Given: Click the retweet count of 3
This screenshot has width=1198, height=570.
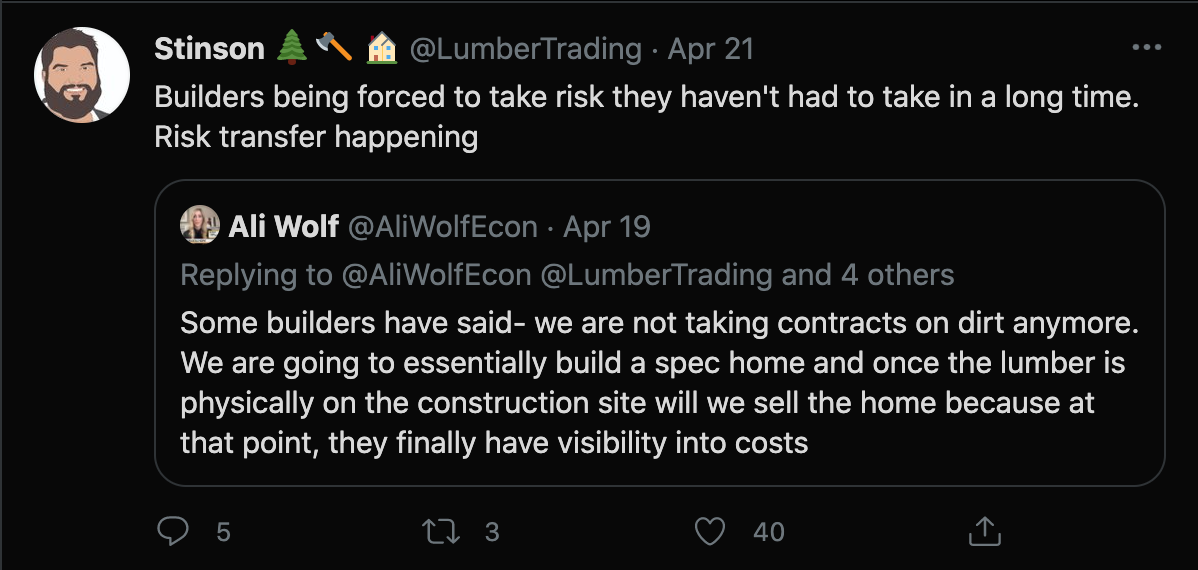Looking at the screenshot, I should click(491, 532).
